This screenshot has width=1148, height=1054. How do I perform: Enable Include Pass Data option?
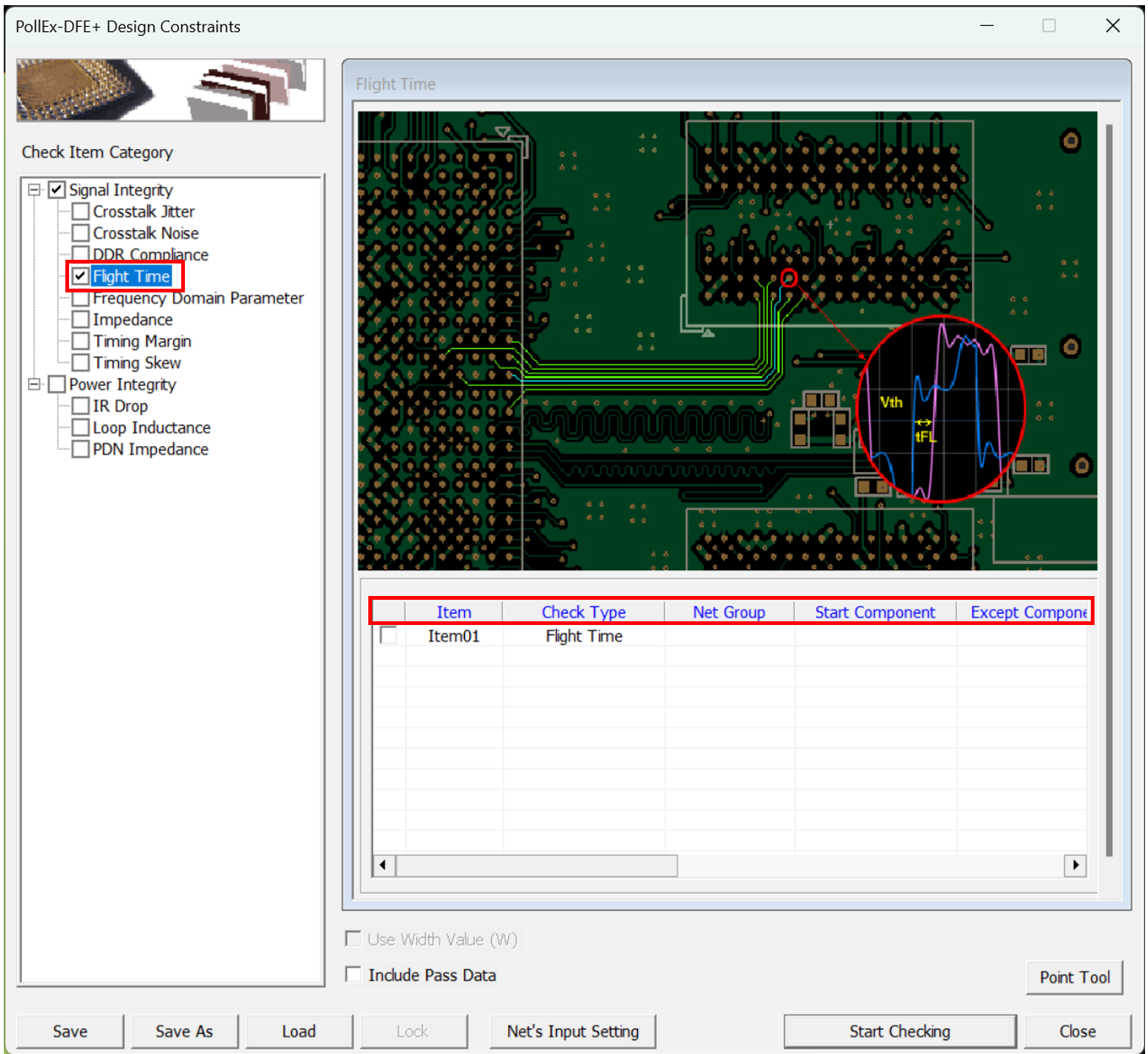(354, 975)
